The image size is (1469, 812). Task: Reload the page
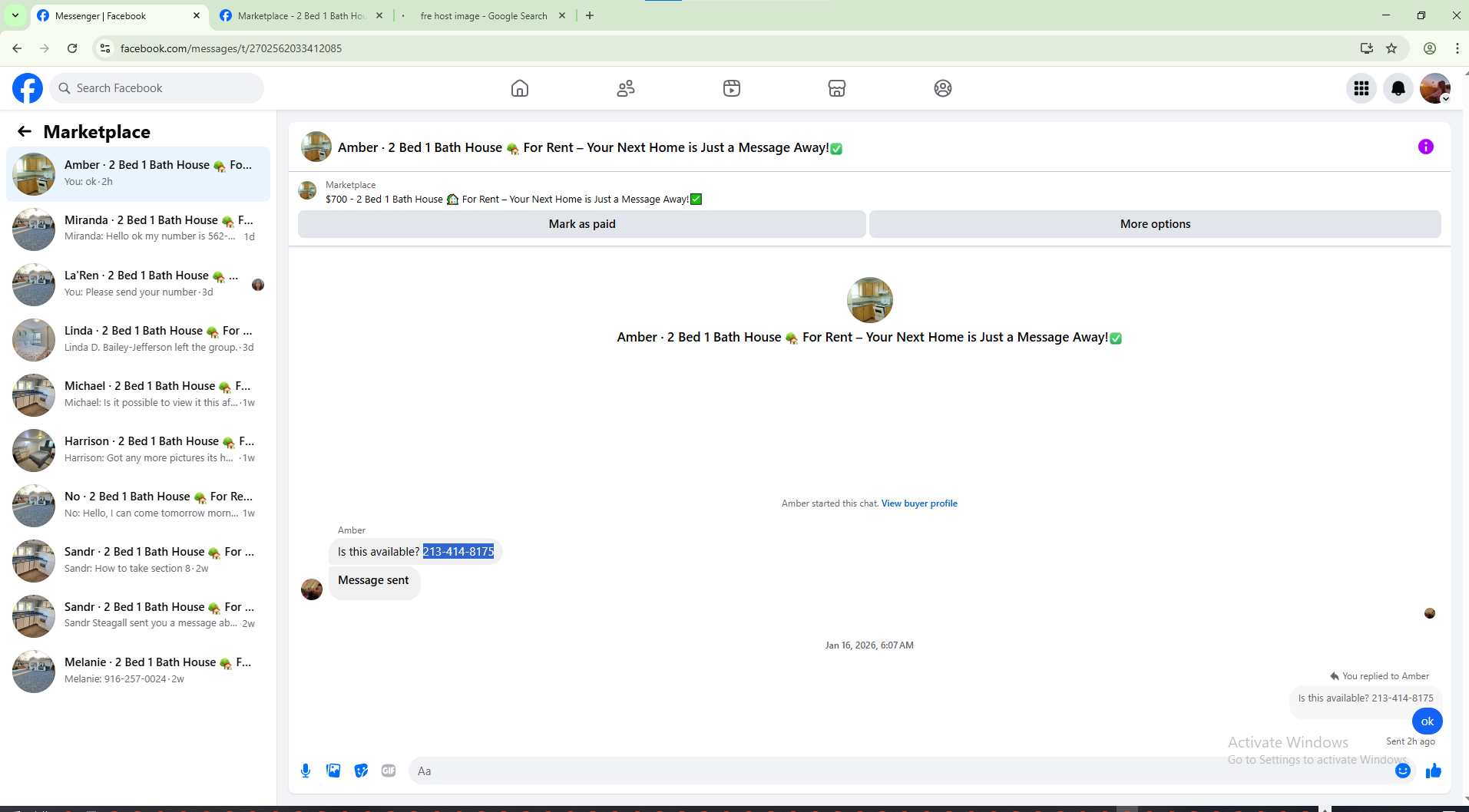72,48
